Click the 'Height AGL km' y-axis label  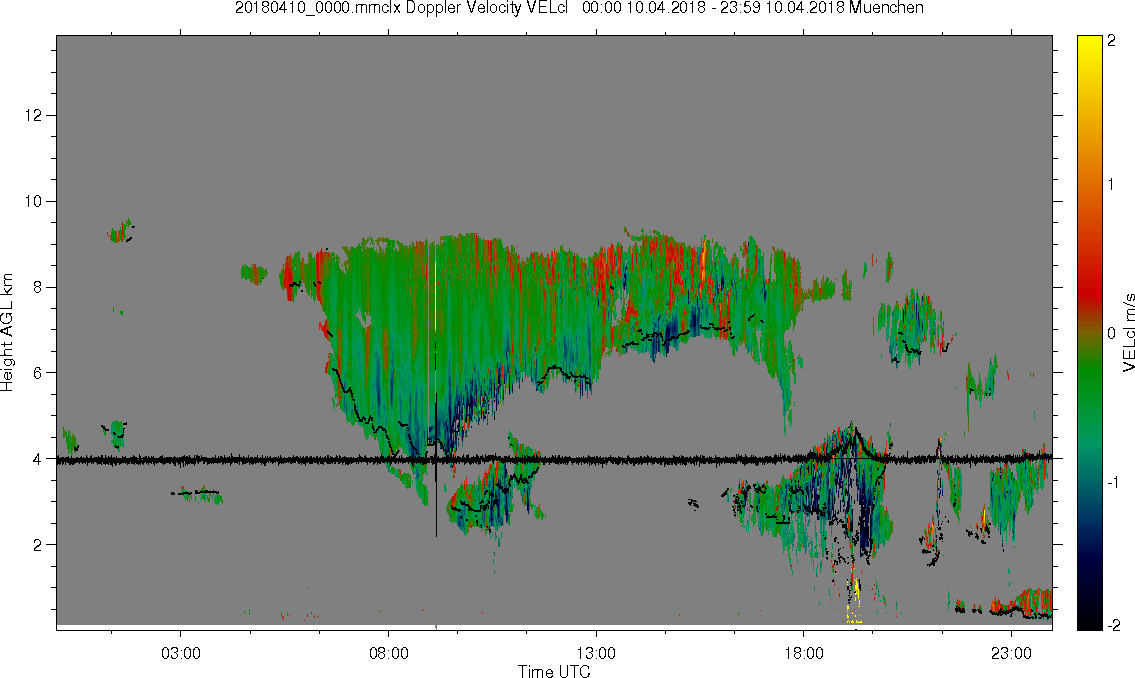[7, 332]
